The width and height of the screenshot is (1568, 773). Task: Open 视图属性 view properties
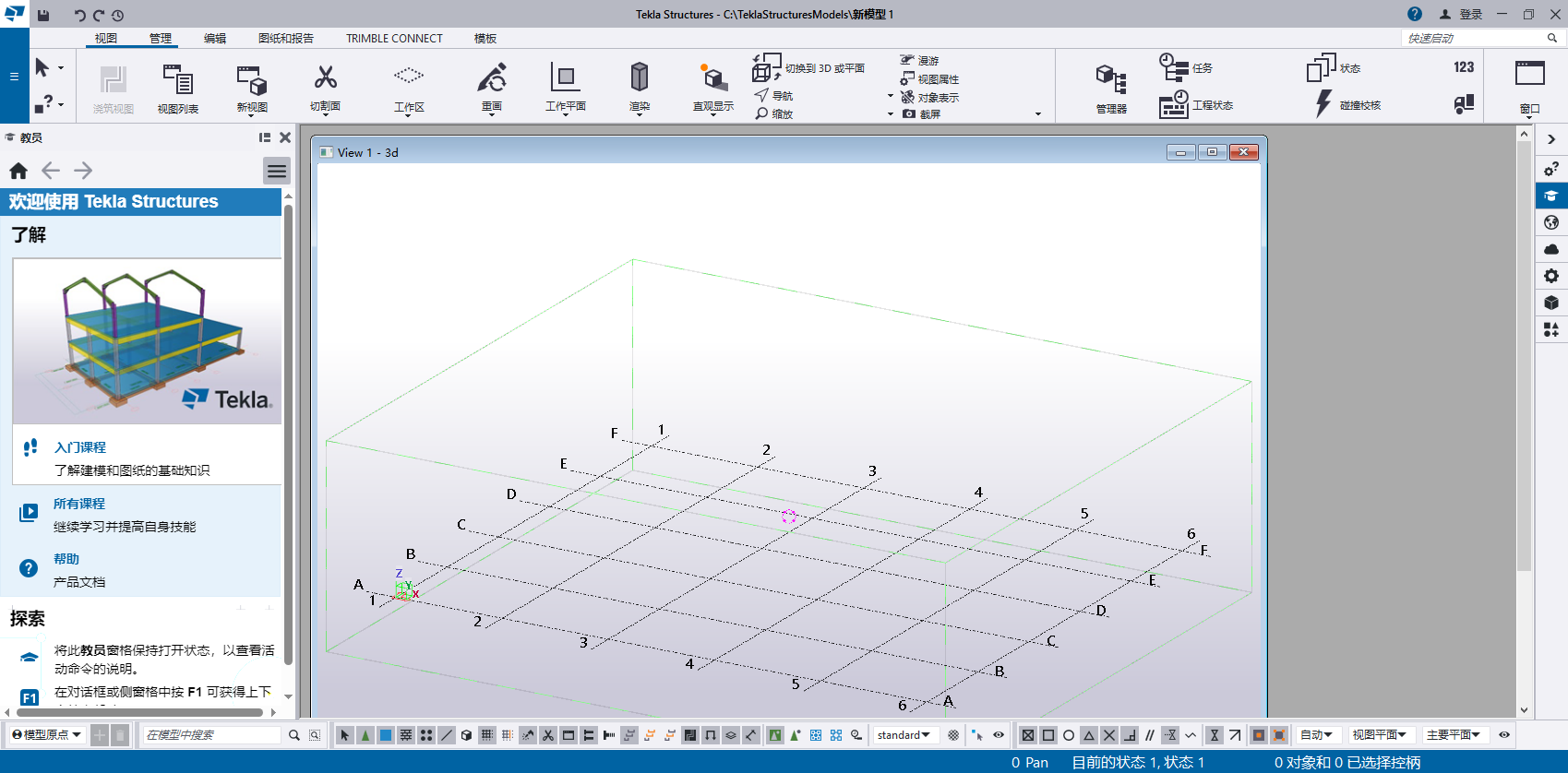pos(930,79)
